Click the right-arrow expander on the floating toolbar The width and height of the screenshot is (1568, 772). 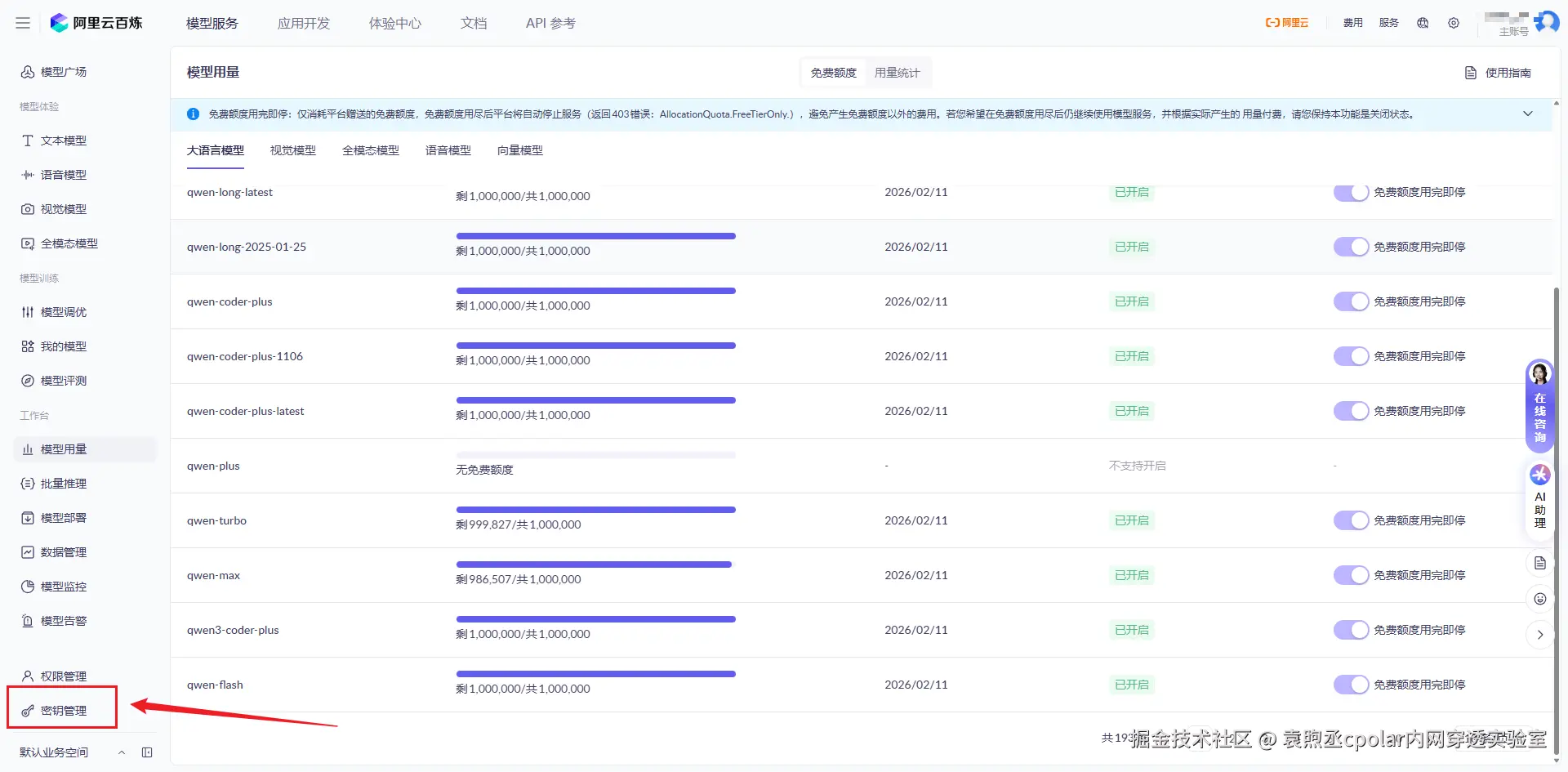pyautogui.click(x=1539, y=635)
